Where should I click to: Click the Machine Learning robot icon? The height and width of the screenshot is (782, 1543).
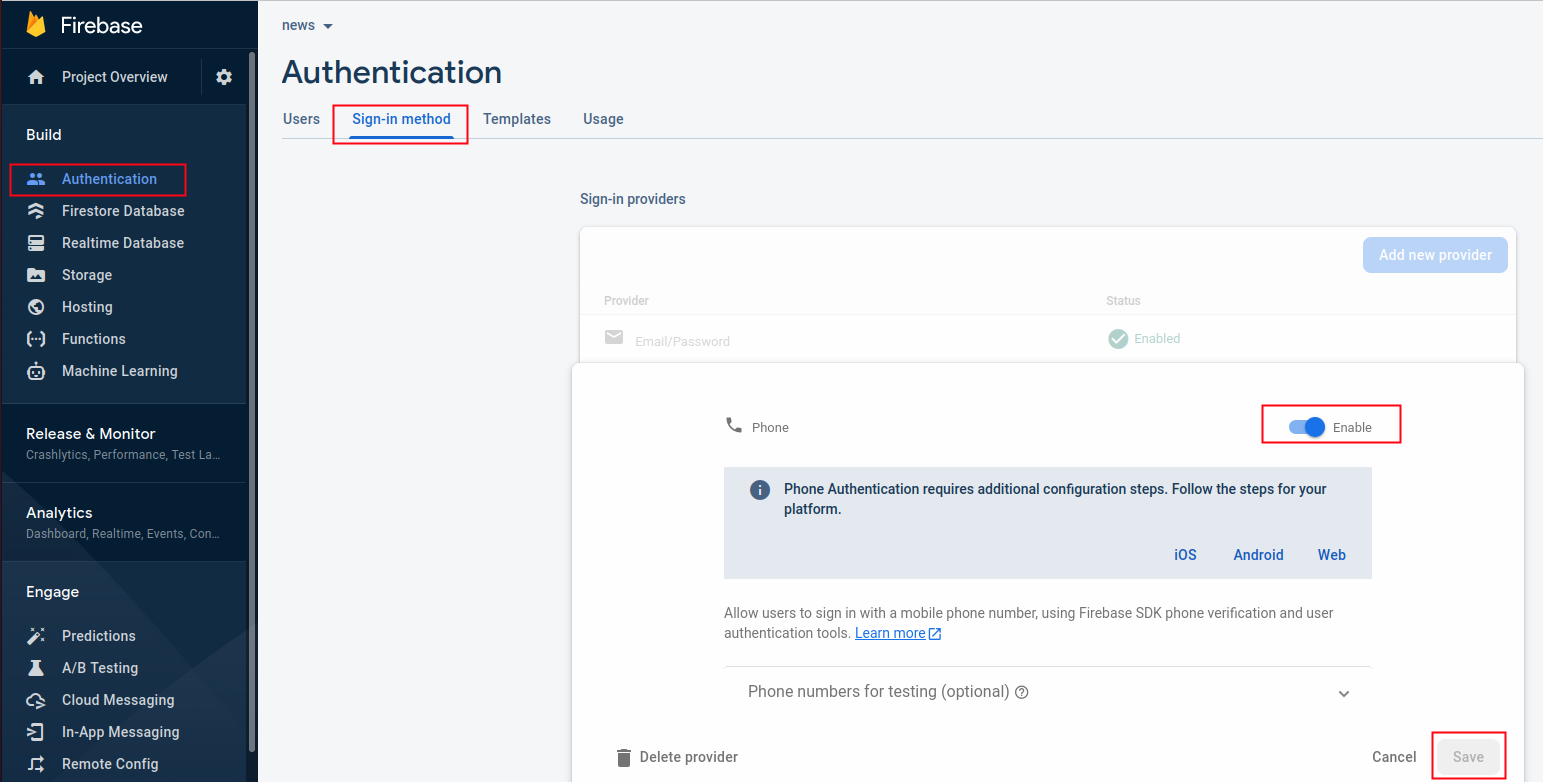pos(36,371)
